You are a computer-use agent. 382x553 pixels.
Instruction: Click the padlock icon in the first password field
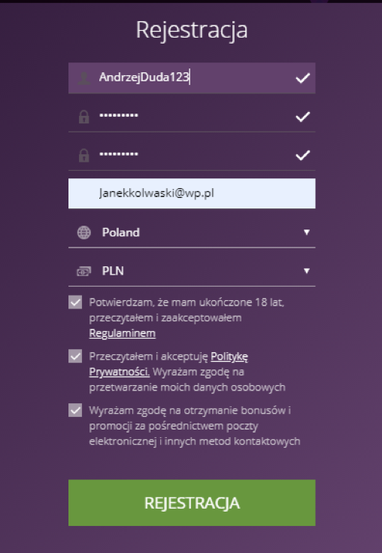click(x=84, y=117)
